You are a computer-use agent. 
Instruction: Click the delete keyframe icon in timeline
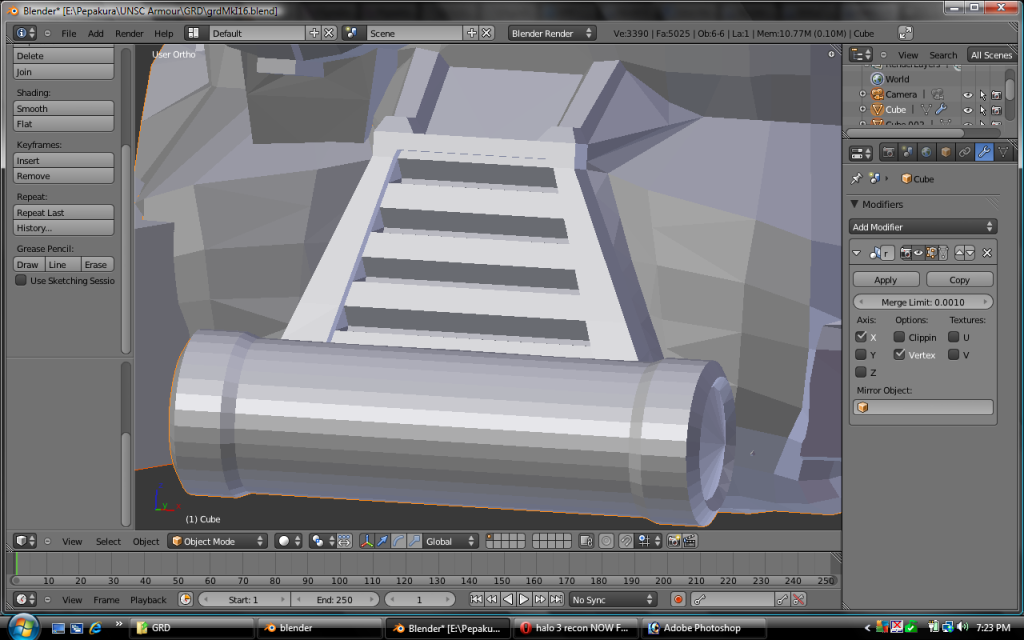point(798,600)
